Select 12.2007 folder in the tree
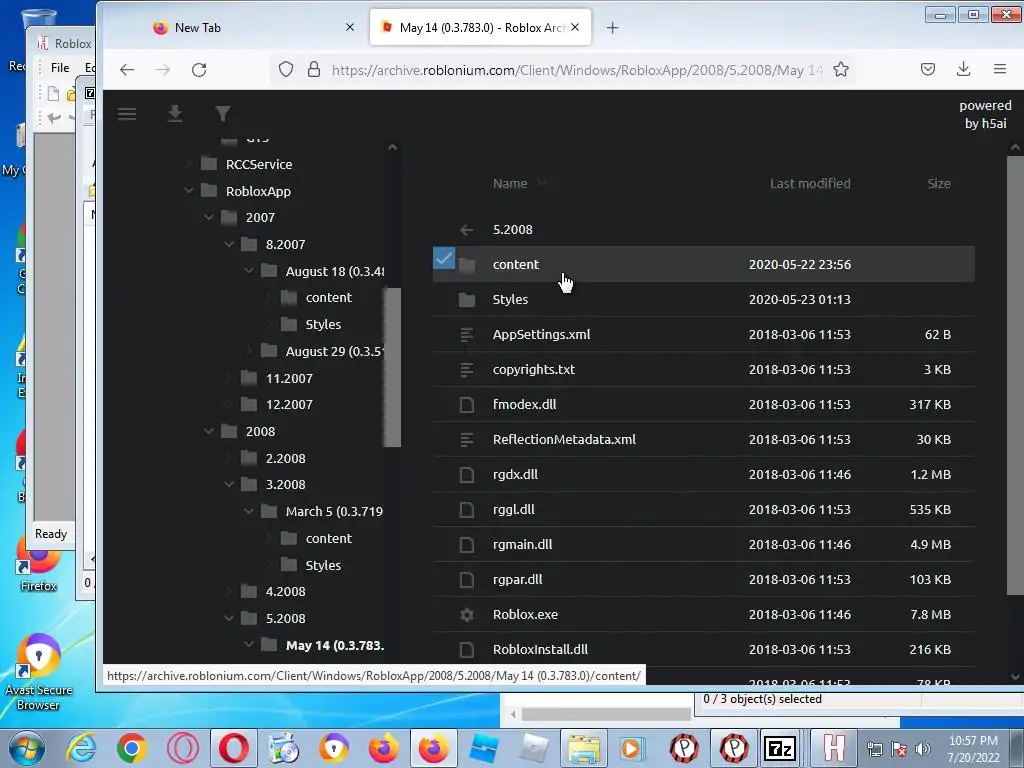 [x=289, y=405]
